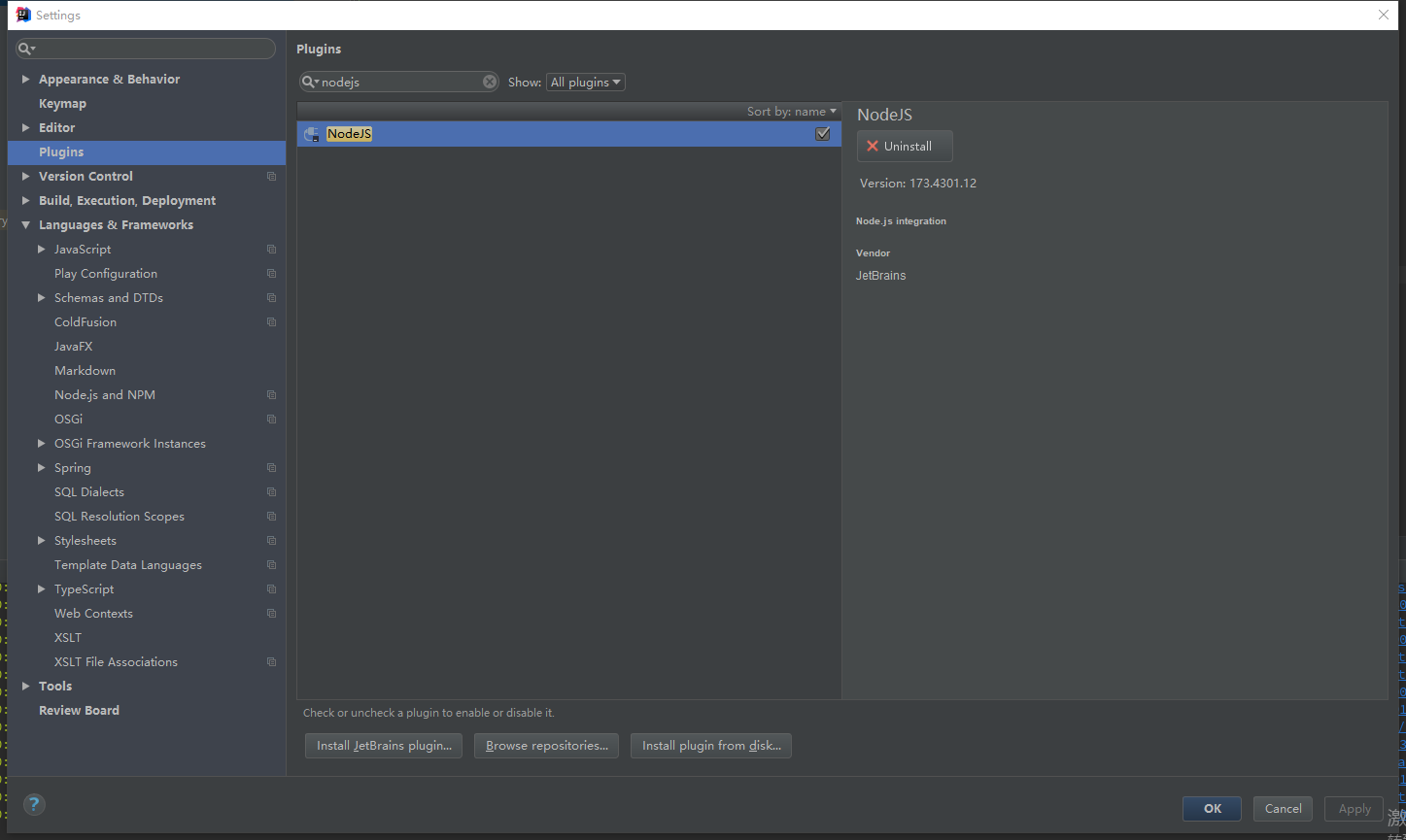Click the small page icon beside TypeScript
Viewport: 1406px width, 840px height.
pos(270,588)
